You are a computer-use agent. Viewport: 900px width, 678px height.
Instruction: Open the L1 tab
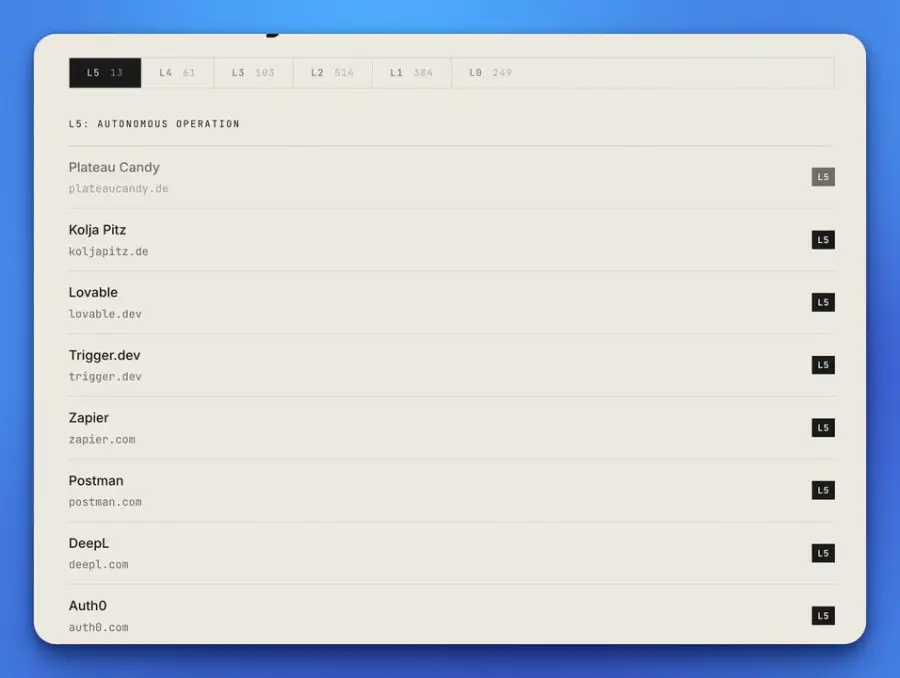click(x=412, y=73)
